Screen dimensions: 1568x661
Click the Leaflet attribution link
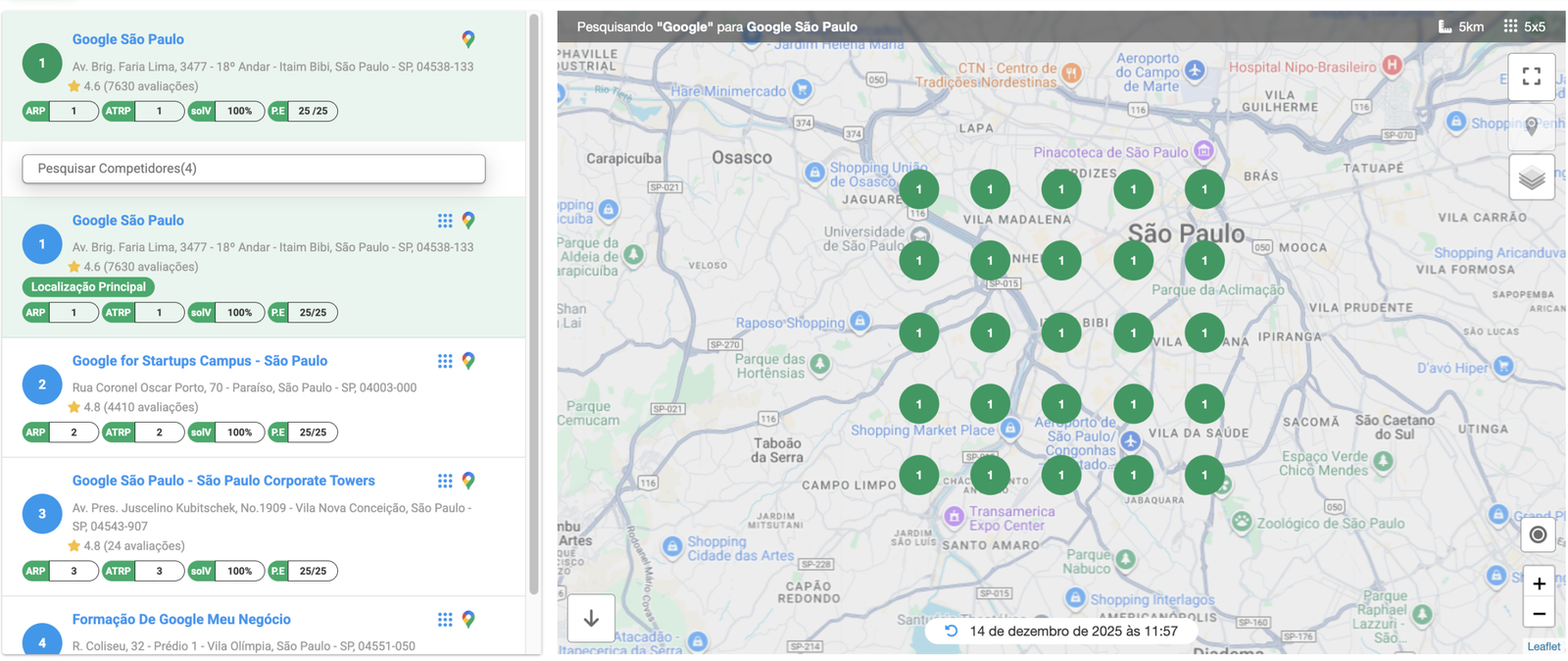[x=1543, y=646]
